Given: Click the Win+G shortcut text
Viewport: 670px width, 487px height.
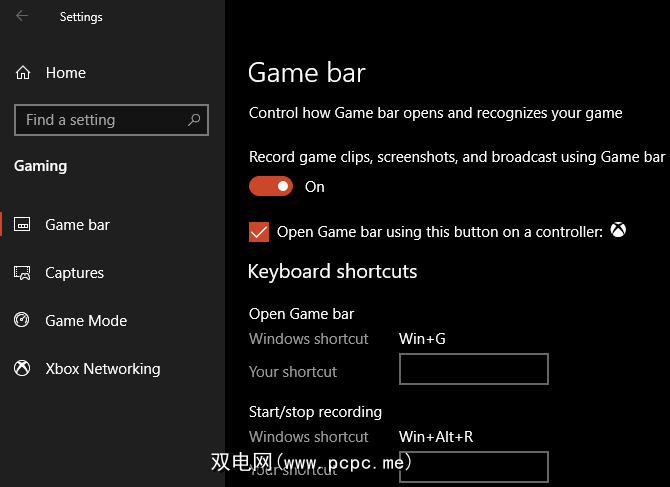Looking at the screenshot, I should click(x=422, y=339).
